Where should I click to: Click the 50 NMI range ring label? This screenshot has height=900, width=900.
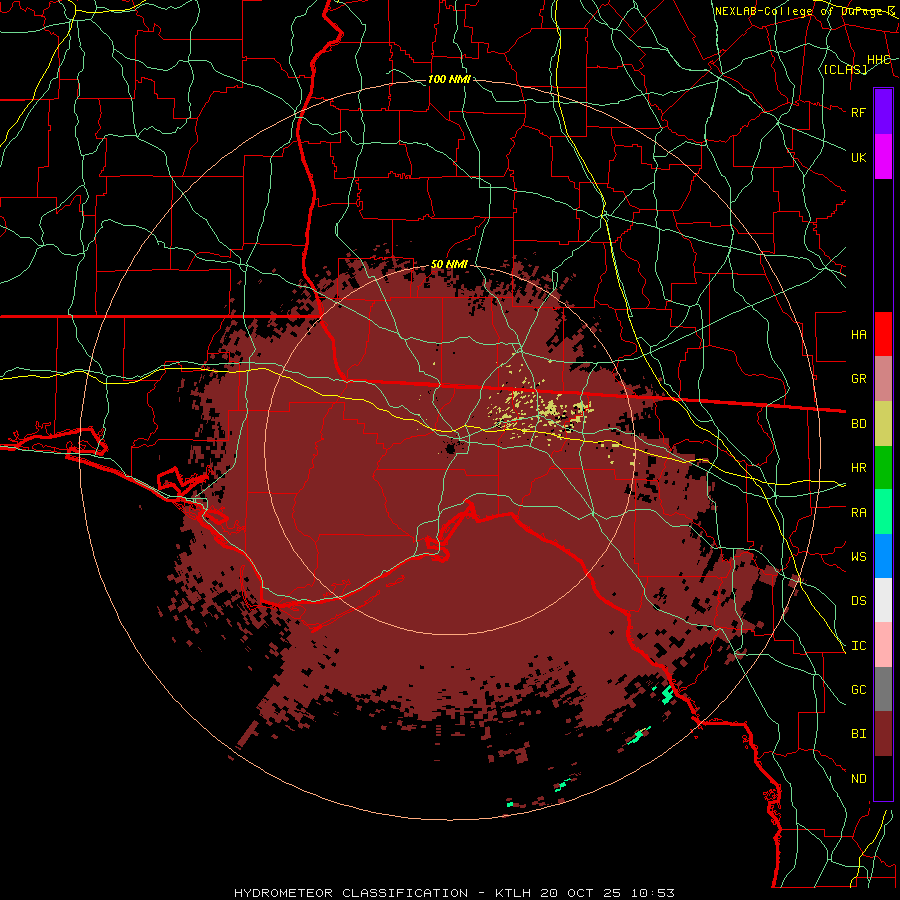[x=449, y=264]
